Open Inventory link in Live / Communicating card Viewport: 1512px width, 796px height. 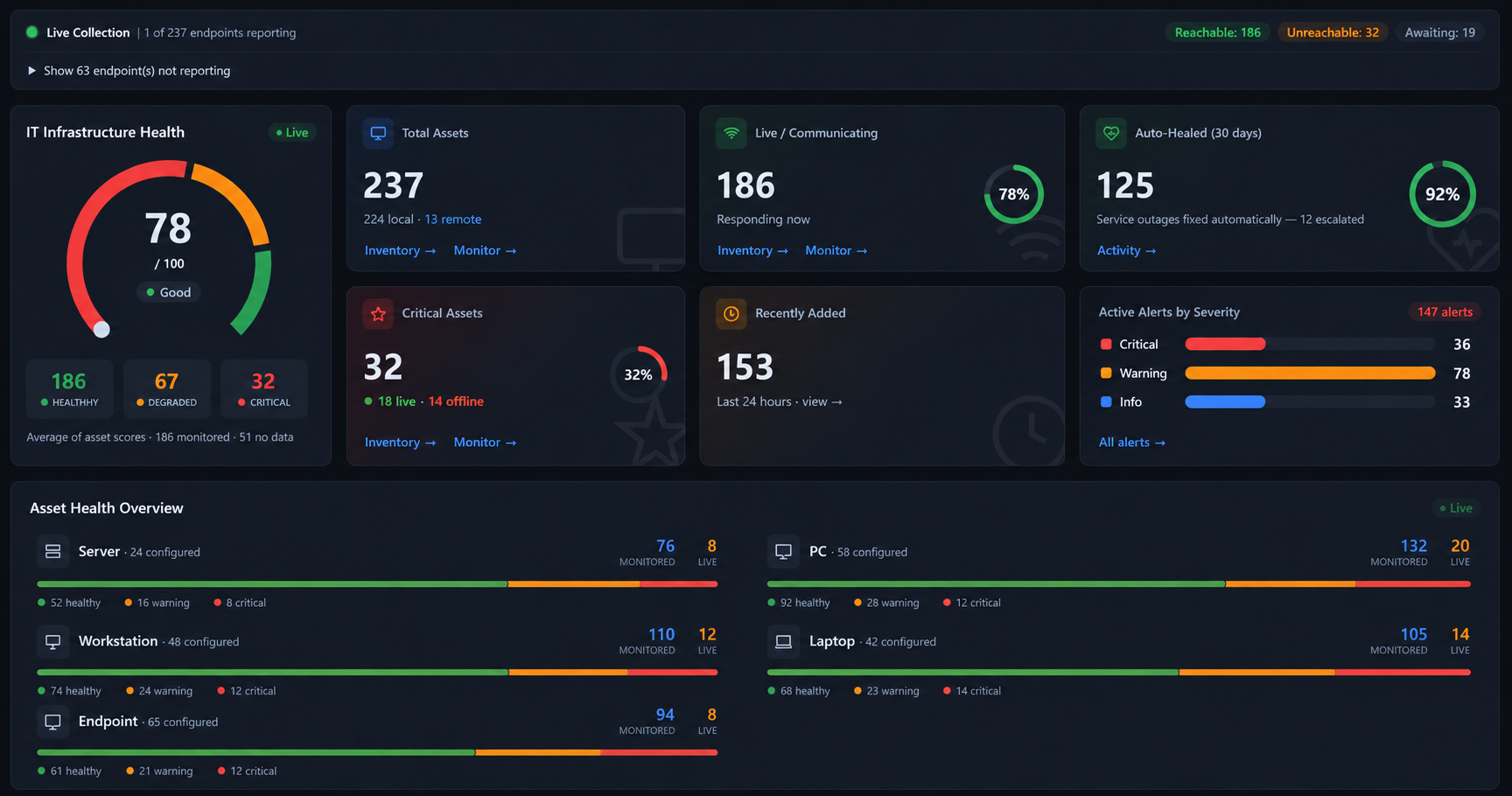pos(752,250)
